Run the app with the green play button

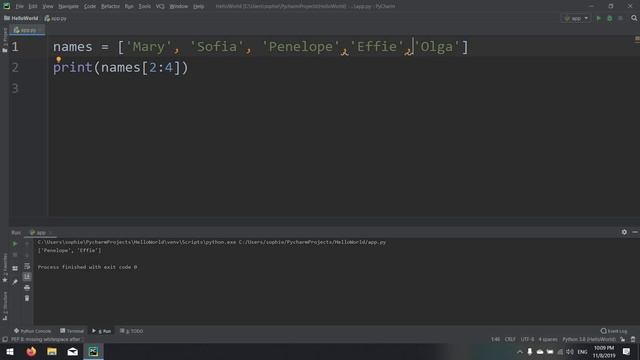[x=598, y=18]
